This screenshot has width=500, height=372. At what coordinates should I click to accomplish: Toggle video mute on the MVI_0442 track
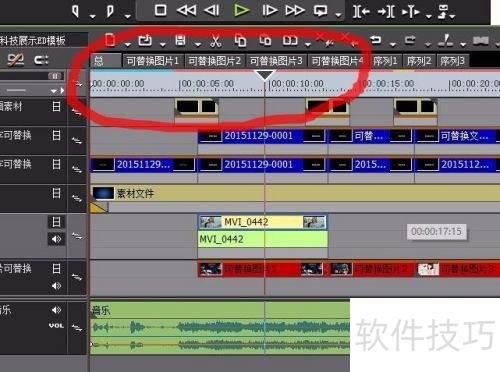pos(56,222)
